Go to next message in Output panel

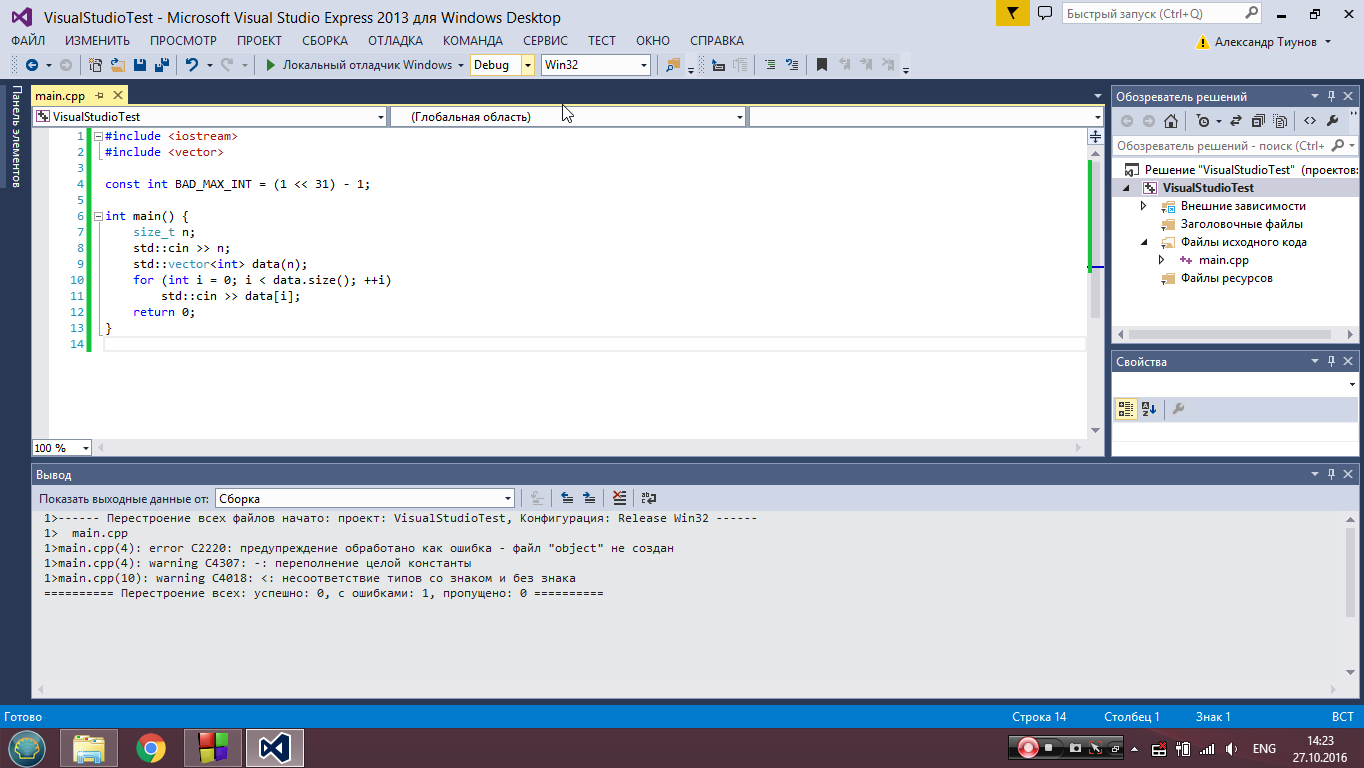[589, 497]
